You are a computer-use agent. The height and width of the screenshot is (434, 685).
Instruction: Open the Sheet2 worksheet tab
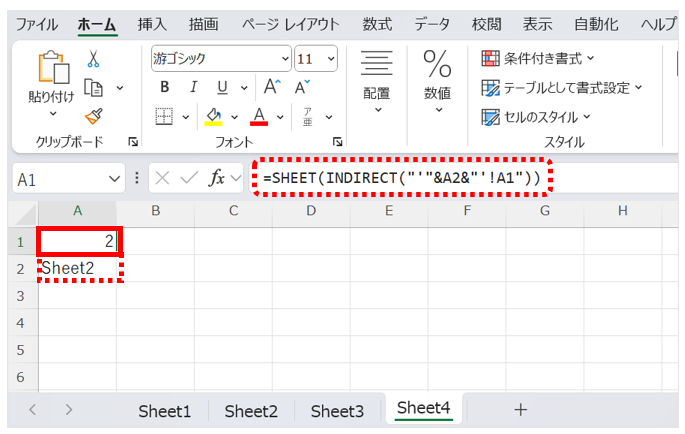pos(251,411)
